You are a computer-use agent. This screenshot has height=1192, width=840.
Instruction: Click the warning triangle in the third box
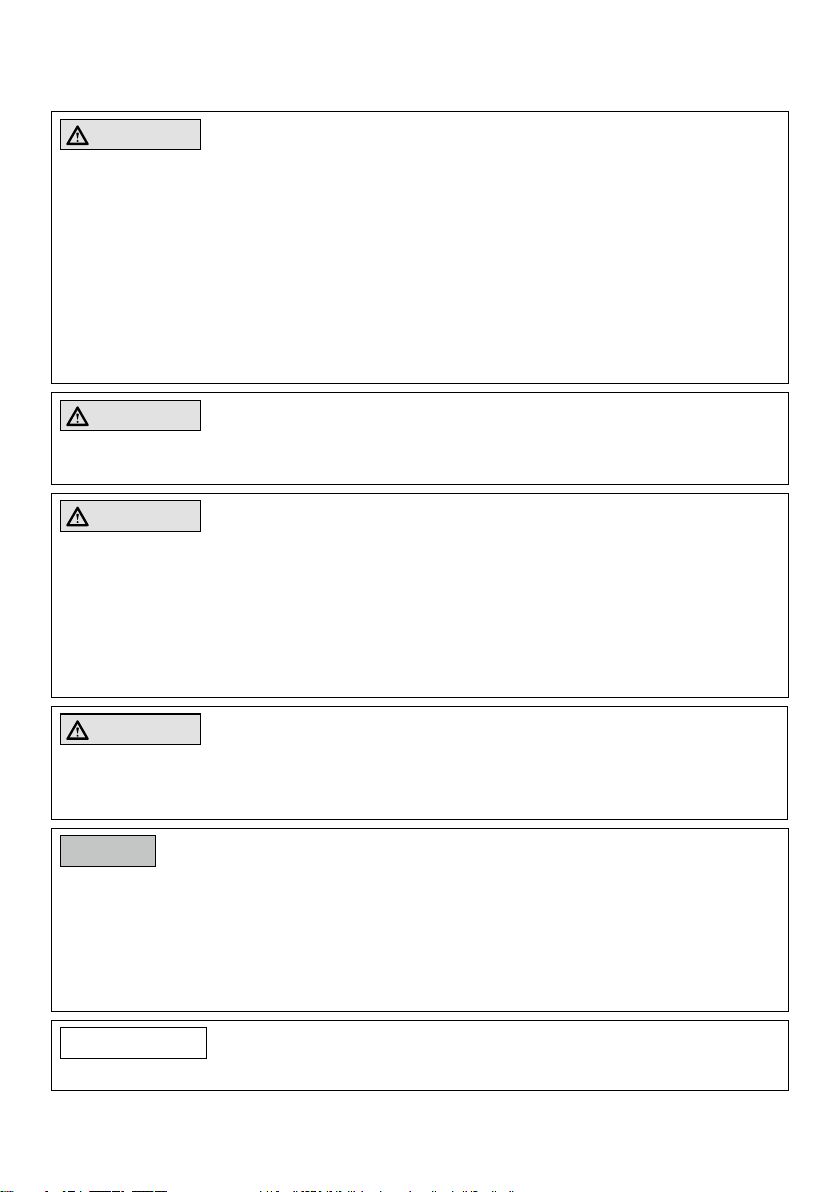[77, 517]
